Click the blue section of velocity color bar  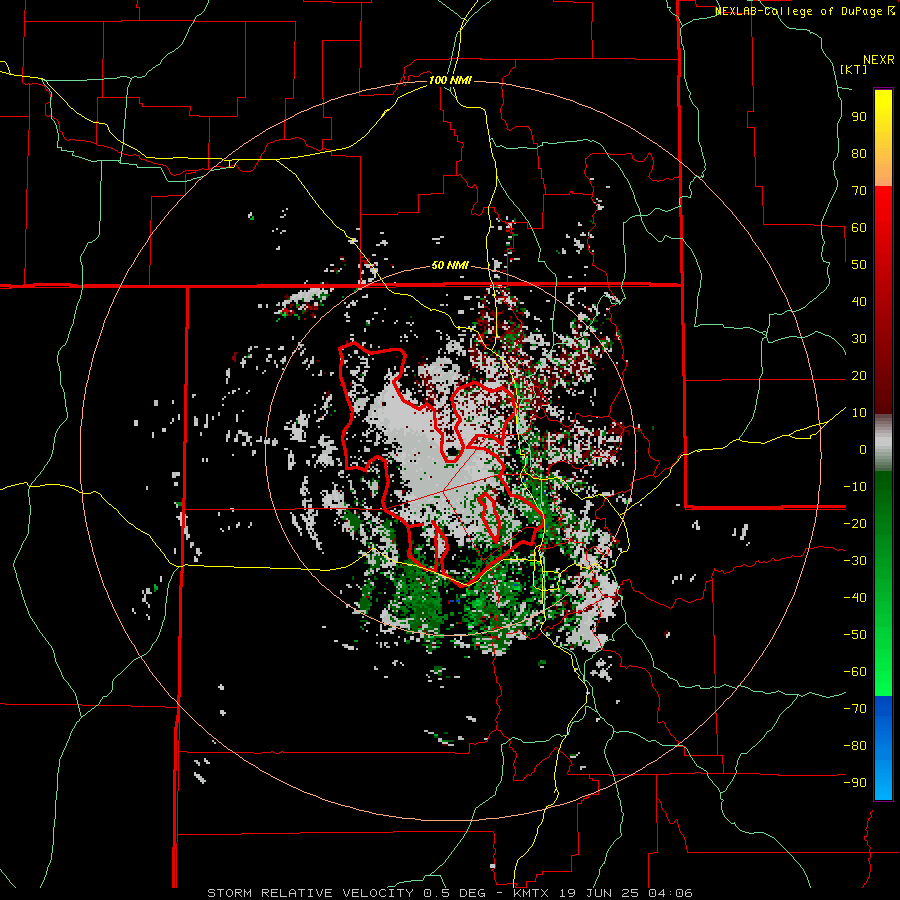883,748
